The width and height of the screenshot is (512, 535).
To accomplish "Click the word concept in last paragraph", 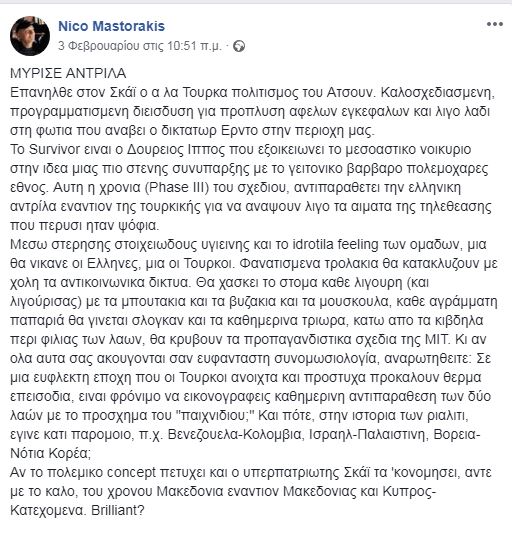I will [131, 473].
